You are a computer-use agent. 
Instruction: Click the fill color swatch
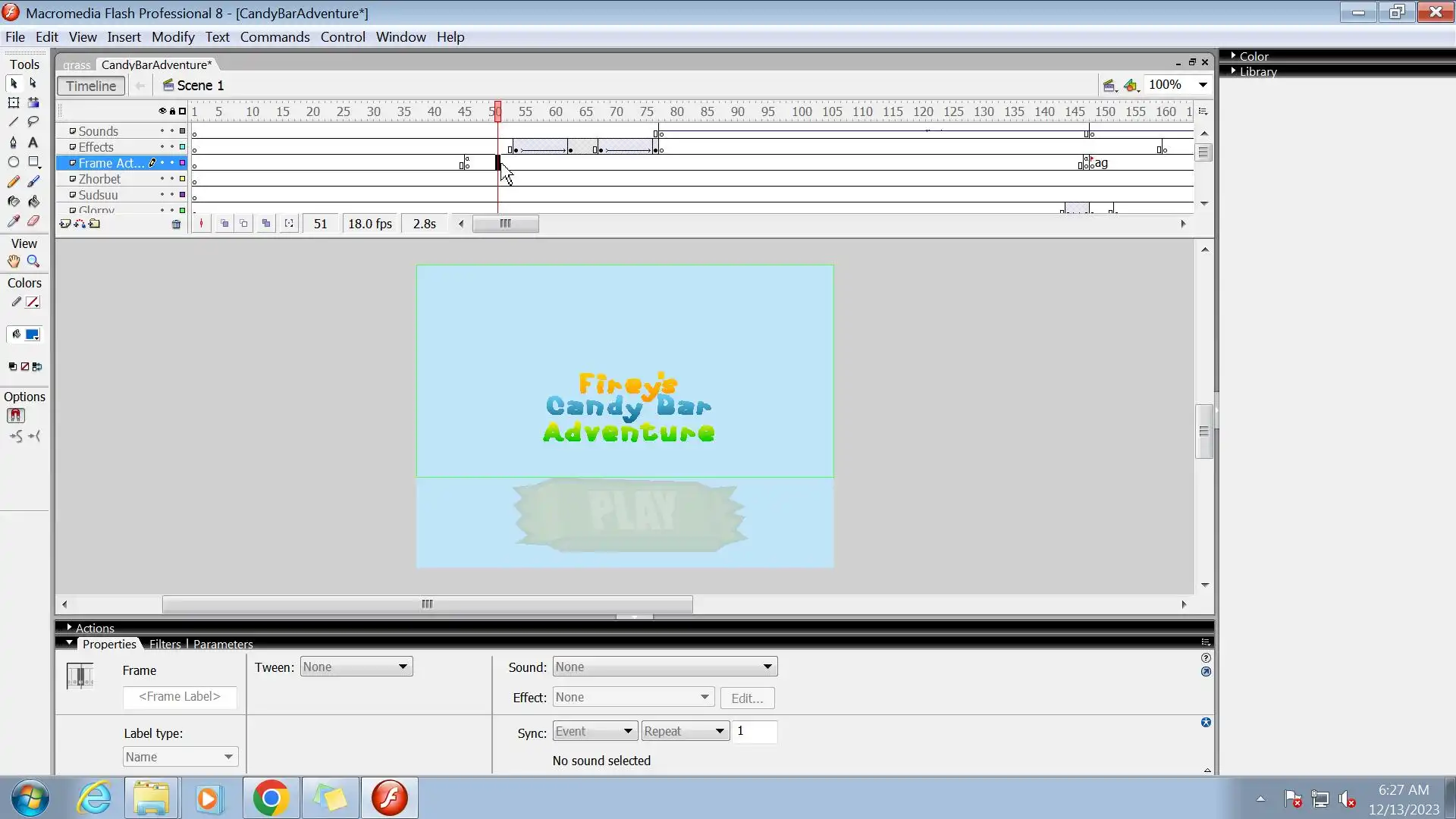[33, 334]
